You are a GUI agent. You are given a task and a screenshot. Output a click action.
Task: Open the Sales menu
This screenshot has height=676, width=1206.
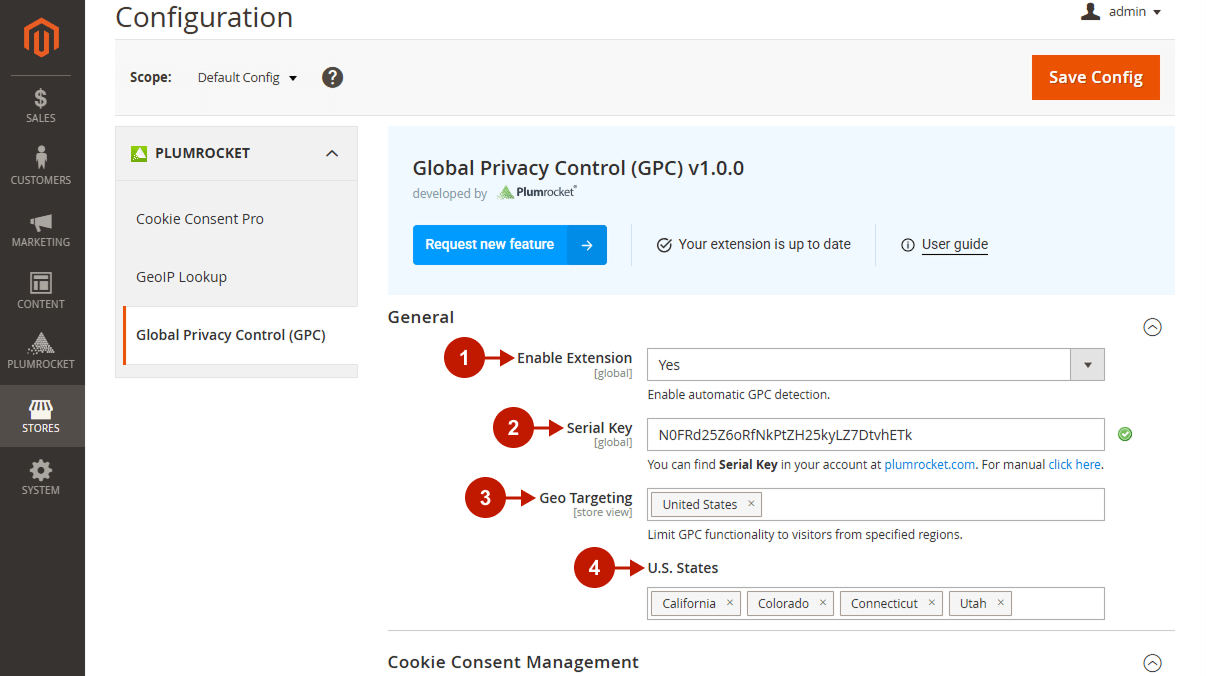(x=42, y=106)
